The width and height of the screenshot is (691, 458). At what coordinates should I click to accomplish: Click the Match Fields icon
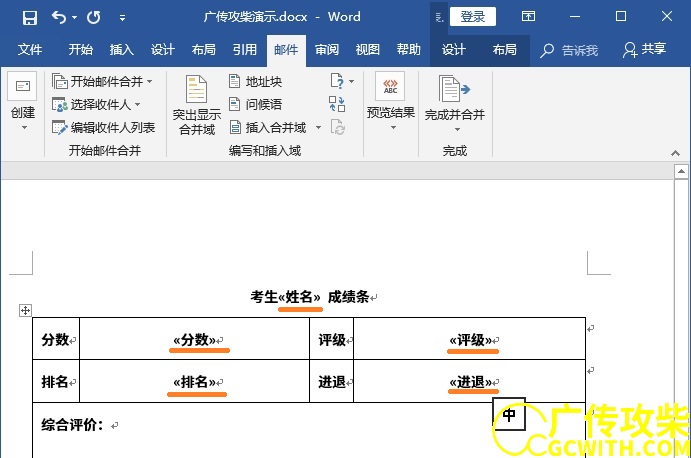pos(337,104)
